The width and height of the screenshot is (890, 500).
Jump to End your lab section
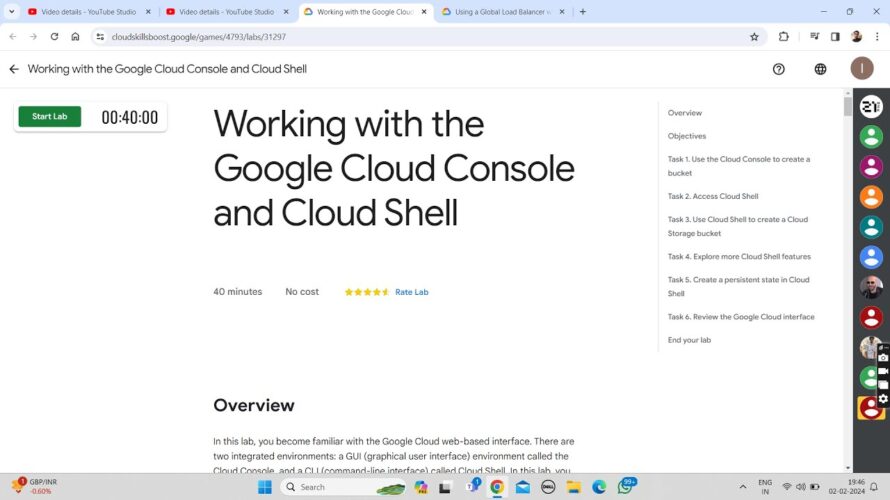689,340
